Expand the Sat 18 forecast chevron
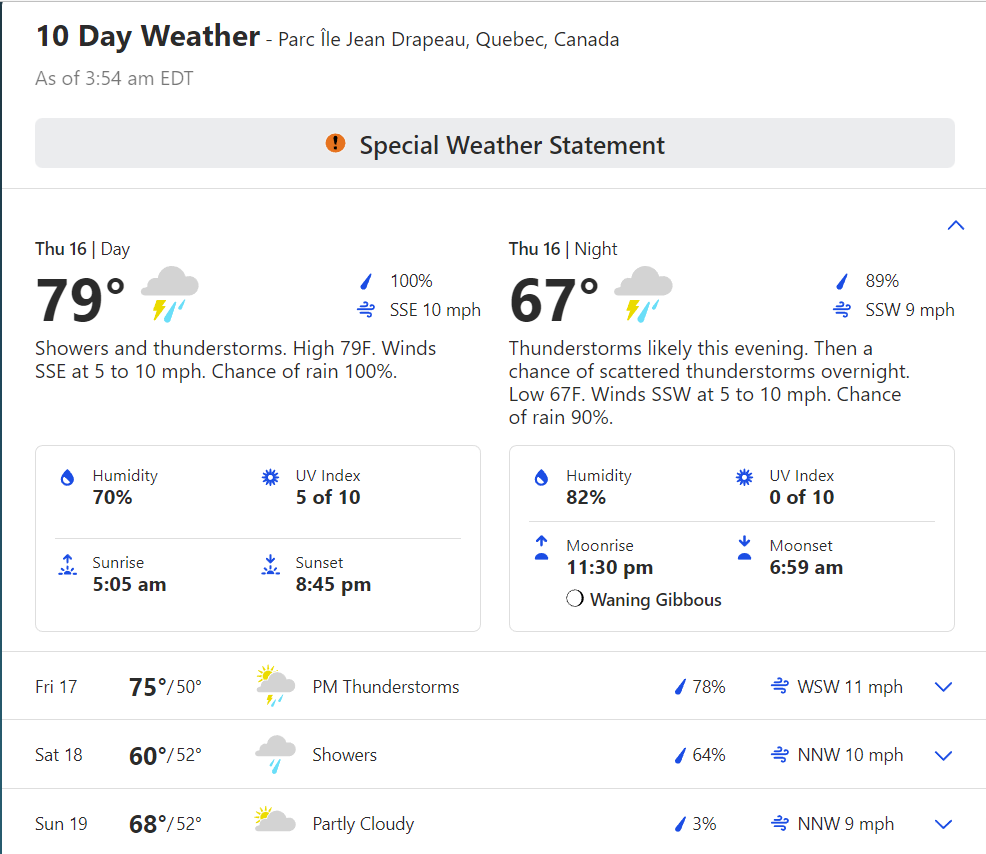Screen dimensions: 986x854 943,755
